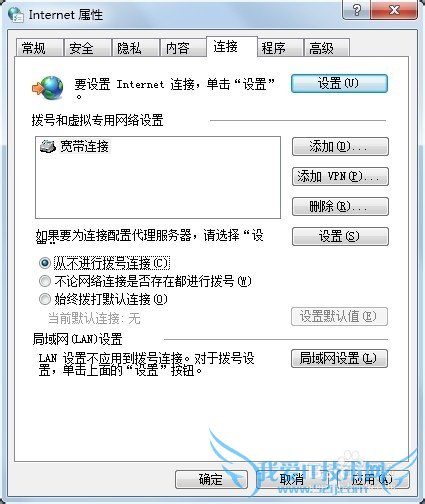Click the Internet Properties title bar icon

pyautogui.click(x=16, y=14)
